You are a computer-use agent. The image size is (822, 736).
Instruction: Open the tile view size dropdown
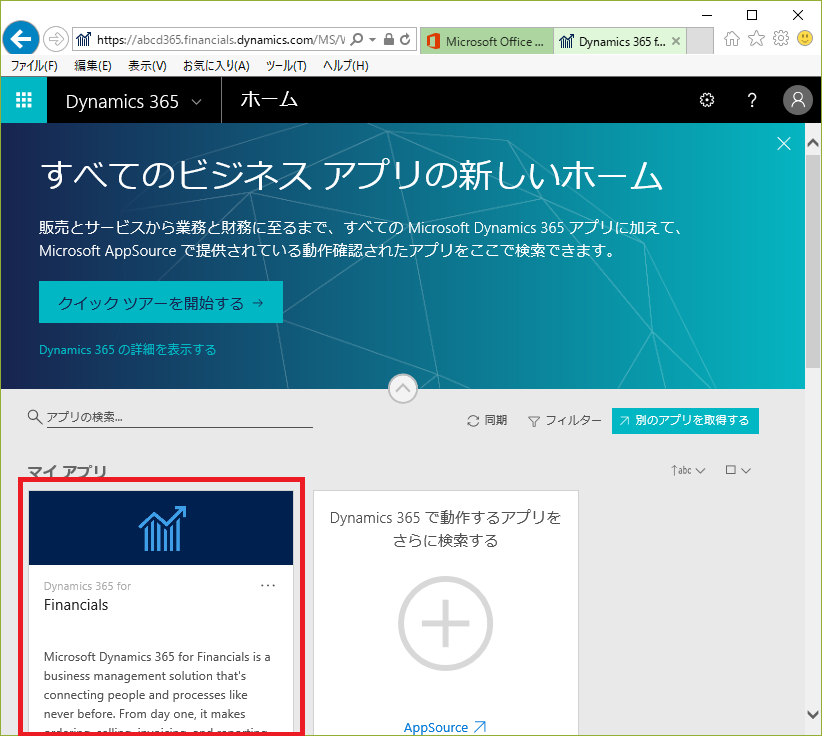(x=738, y=470)
